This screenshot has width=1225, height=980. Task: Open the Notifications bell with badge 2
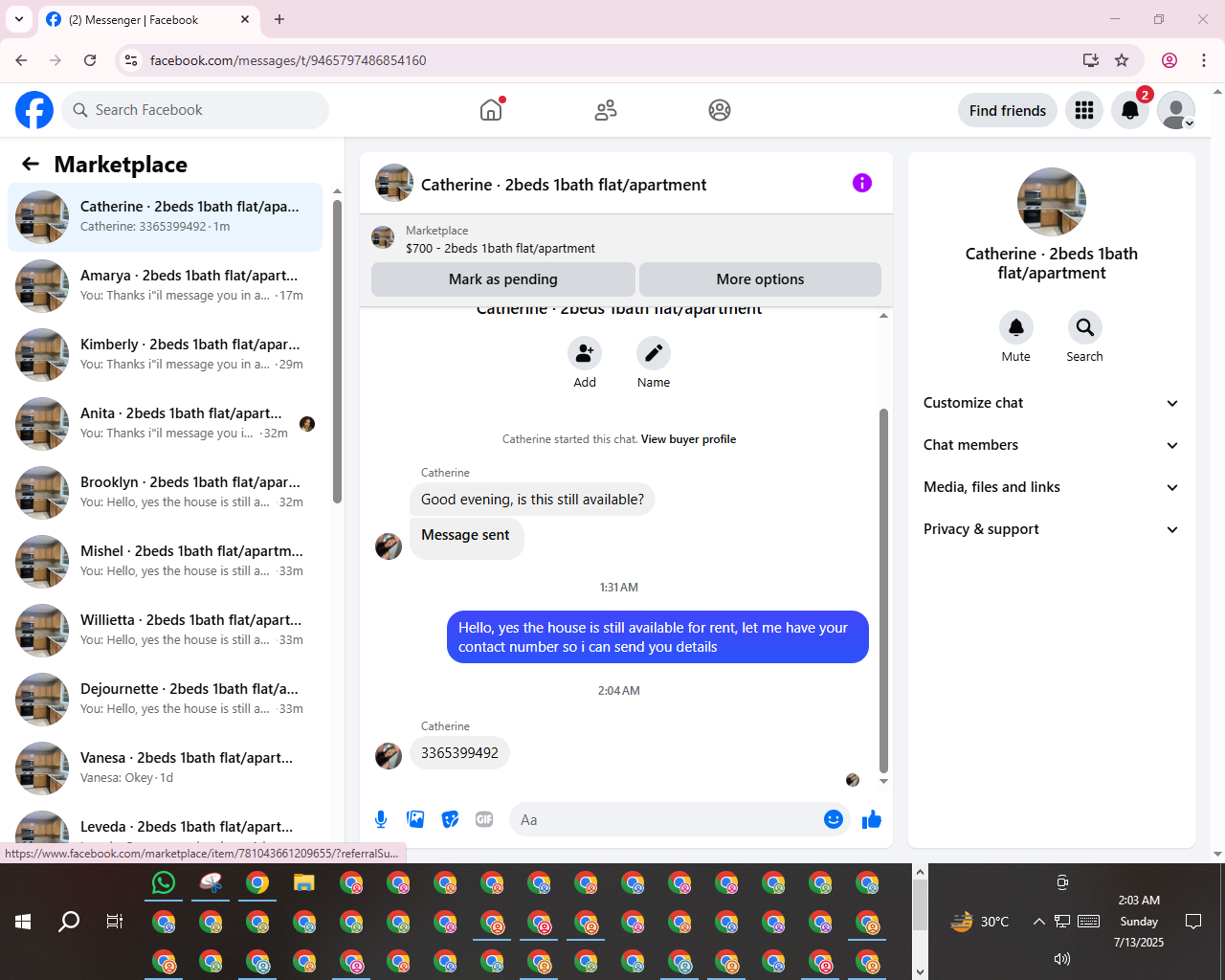pos(1130,110)
